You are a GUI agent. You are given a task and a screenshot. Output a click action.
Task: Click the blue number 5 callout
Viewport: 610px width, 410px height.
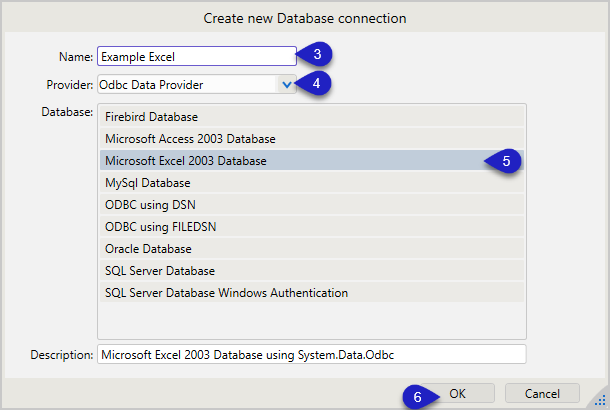pyautogui.click(x=505, y=161)
